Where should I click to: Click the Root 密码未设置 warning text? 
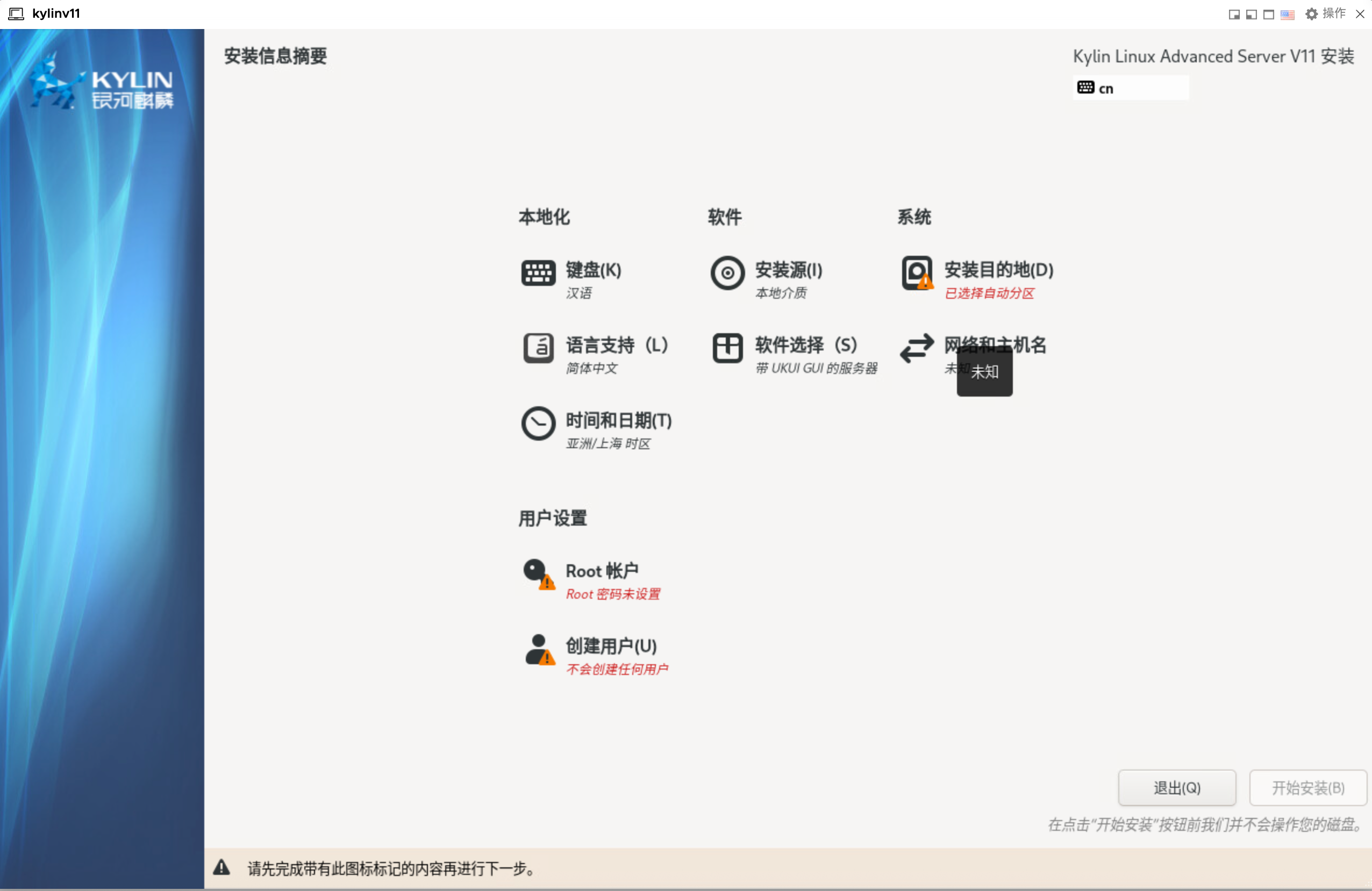pos(613,594)
